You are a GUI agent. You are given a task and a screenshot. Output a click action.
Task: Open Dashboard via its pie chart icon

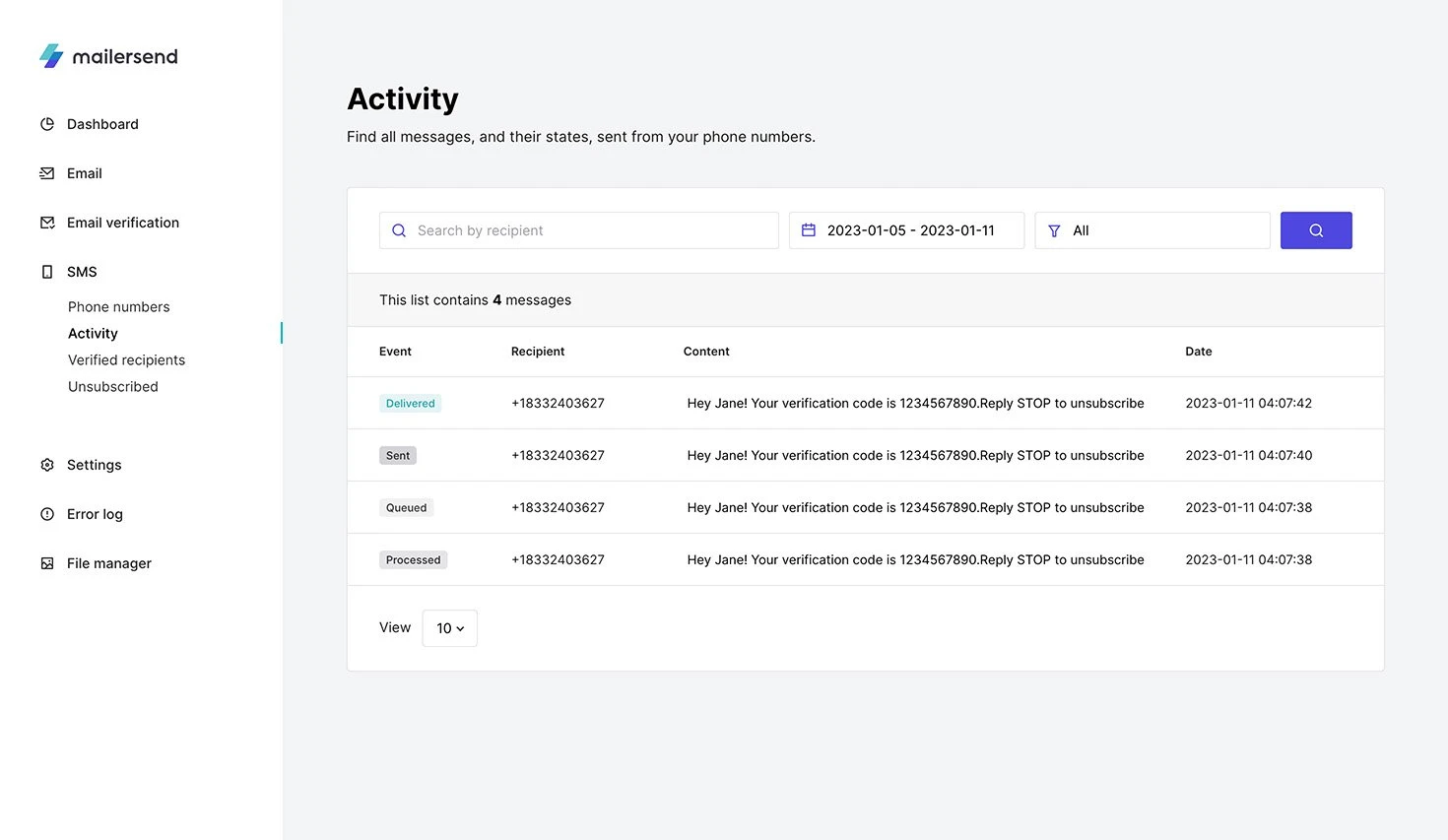click(47, 124)
